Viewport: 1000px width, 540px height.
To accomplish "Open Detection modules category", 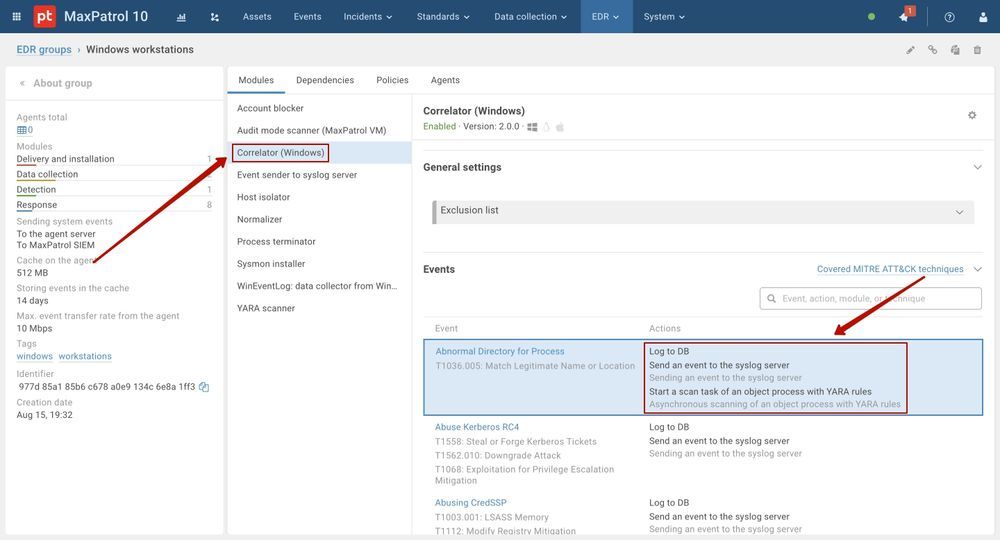I will tap(36, 190).
